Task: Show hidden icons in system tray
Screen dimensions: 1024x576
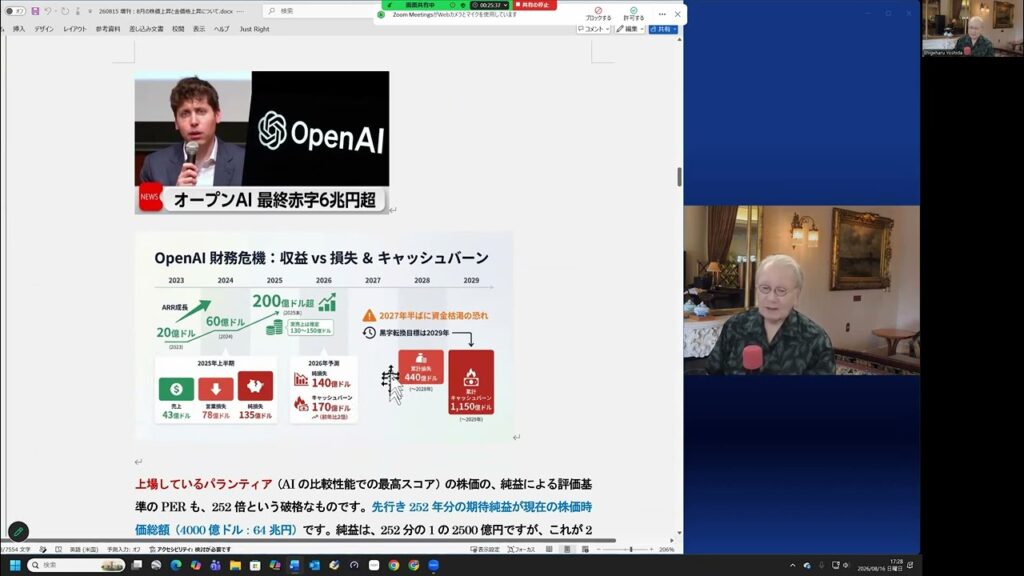Action: pos(792,566)
